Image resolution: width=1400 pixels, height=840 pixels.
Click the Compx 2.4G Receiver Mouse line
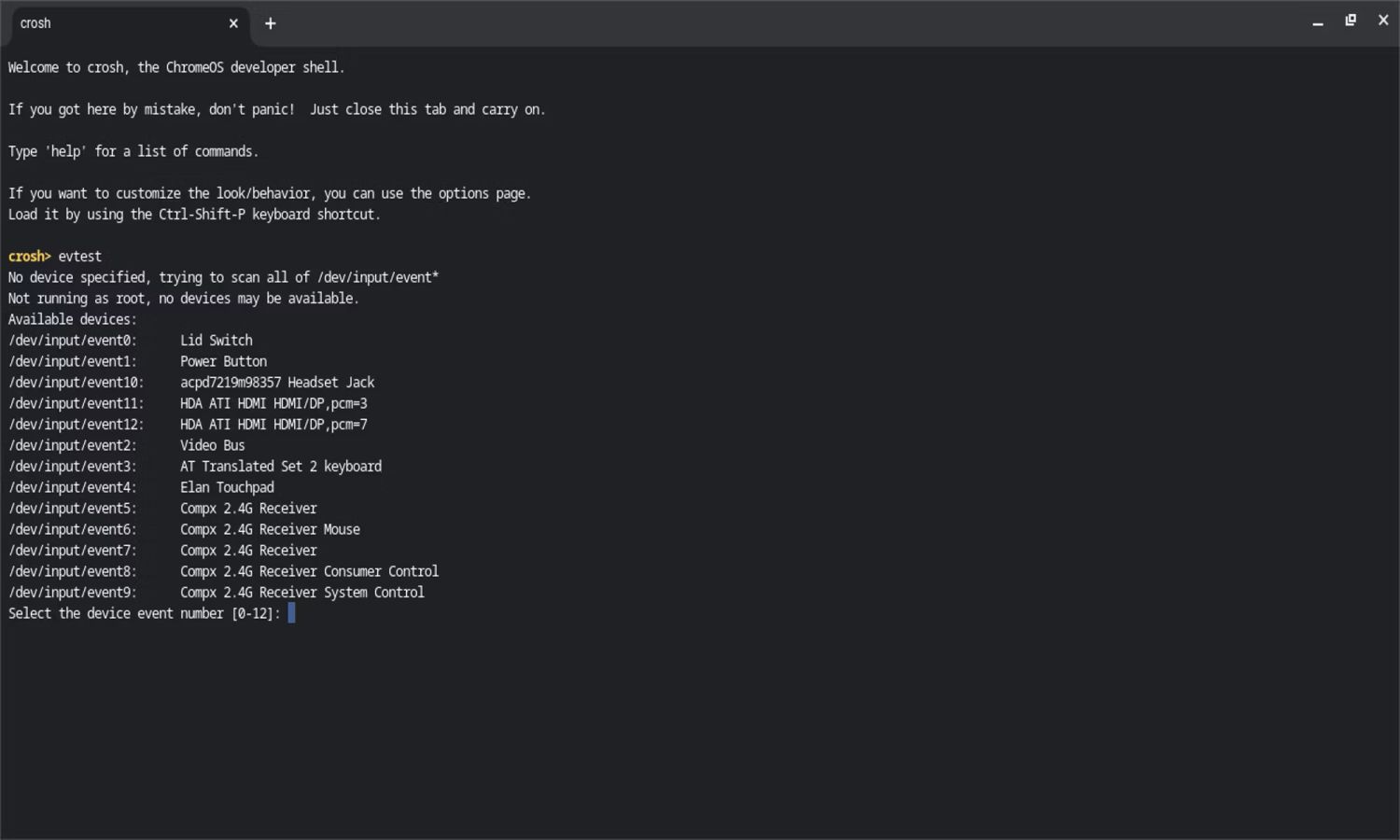(x=270, y=529)
